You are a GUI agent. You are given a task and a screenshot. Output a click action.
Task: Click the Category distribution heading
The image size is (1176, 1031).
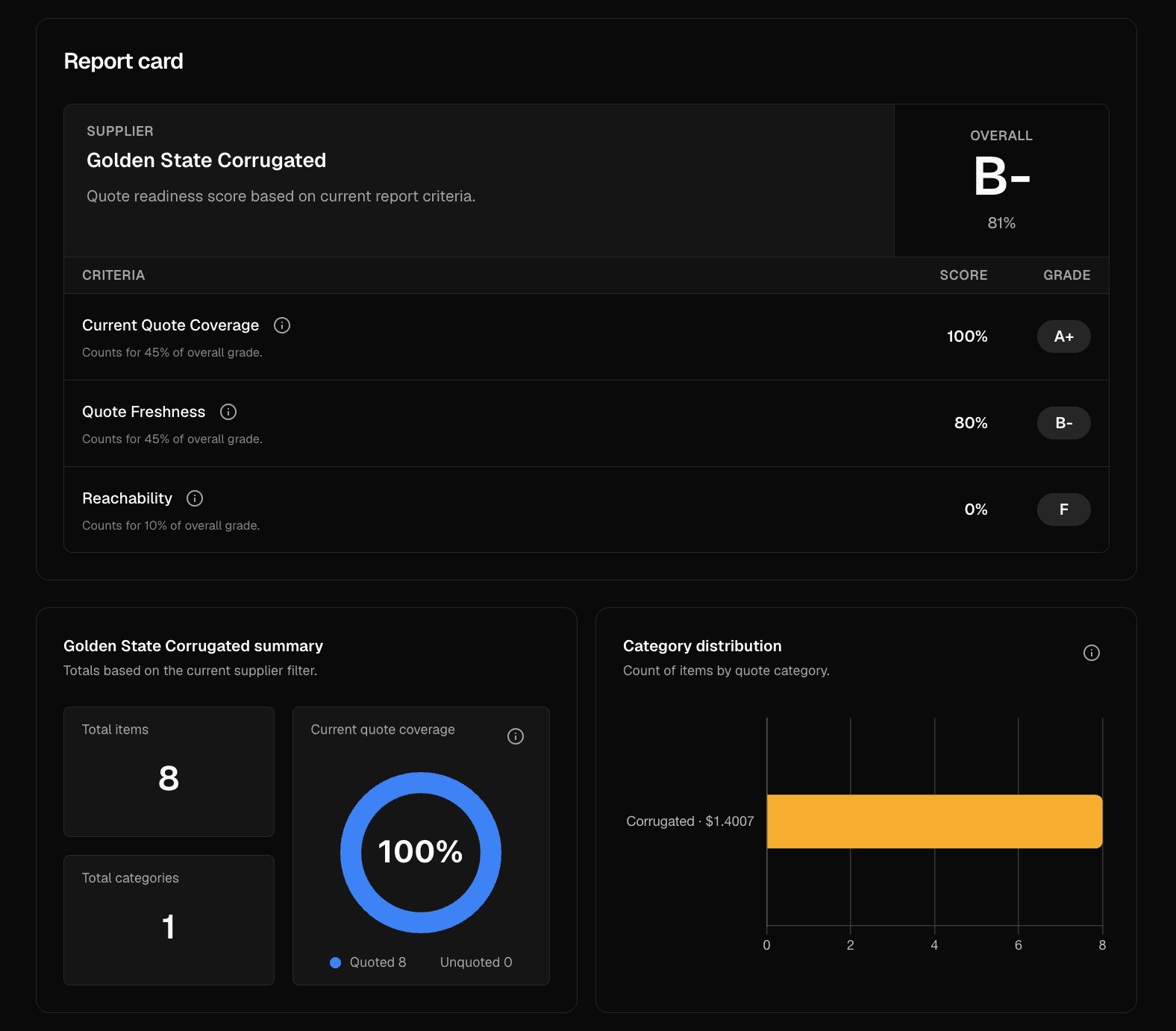coord(702,646)
